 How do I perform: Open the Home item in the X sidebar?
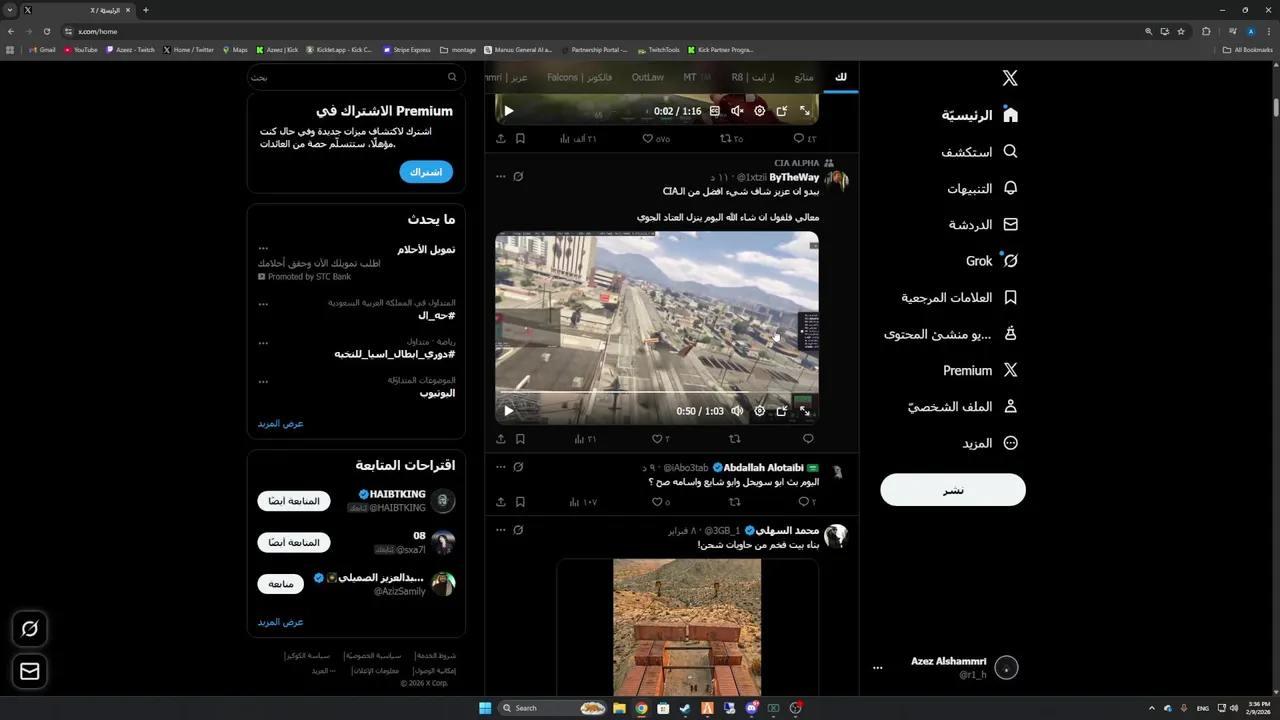click(980, 115)
